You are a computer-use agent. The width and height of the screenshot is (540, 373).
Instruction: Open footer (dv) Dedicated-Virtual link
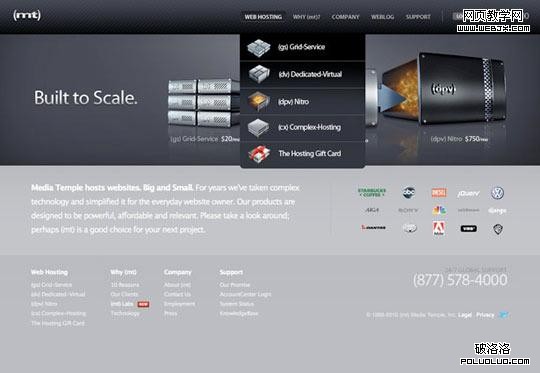[58, 294]
